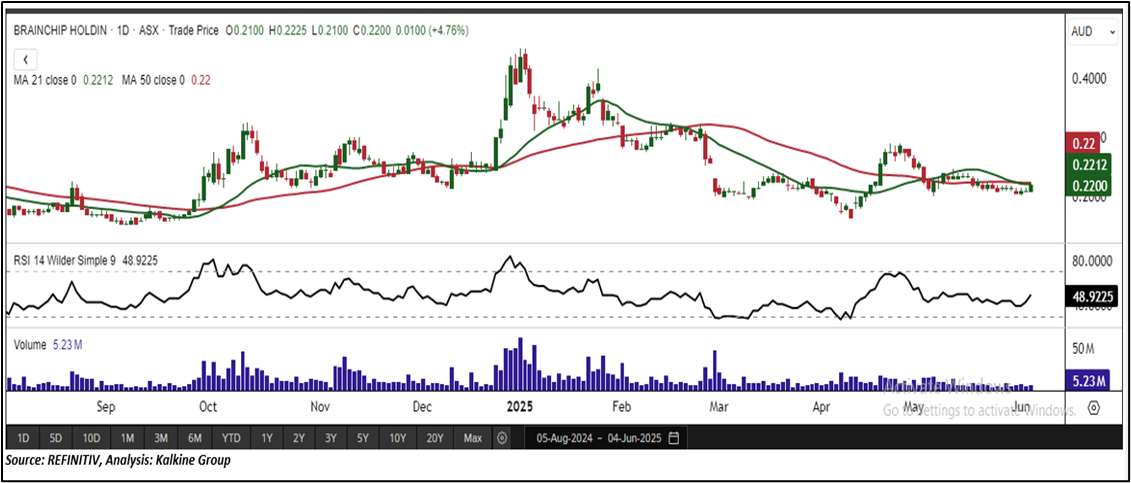Image resolution: width=1131 pixels, height=483 pixels.
Task: Click the back chevron button under the title
Action: [x=25, y=59]
